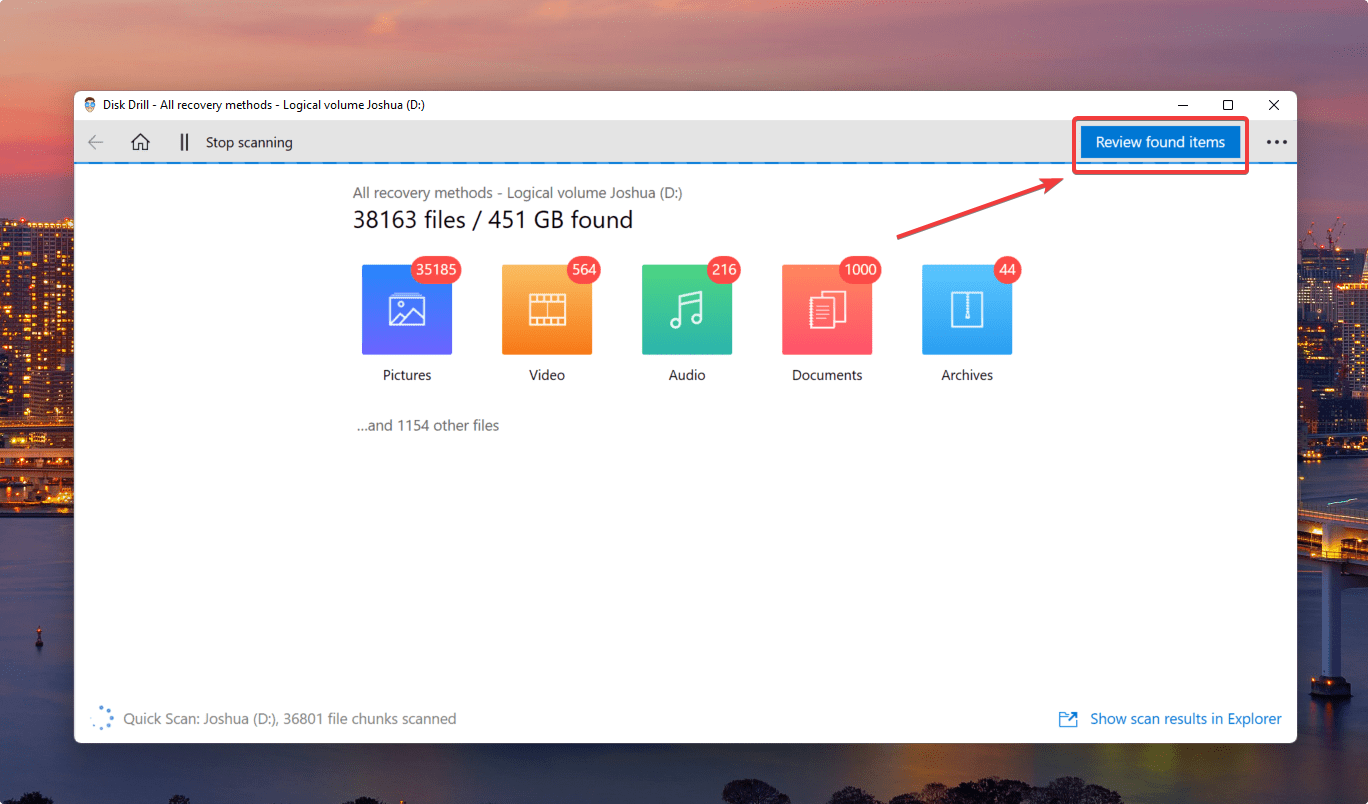1368x804 pixels.
Task: Close the Disk Drill window
Action: (1274, 105)
